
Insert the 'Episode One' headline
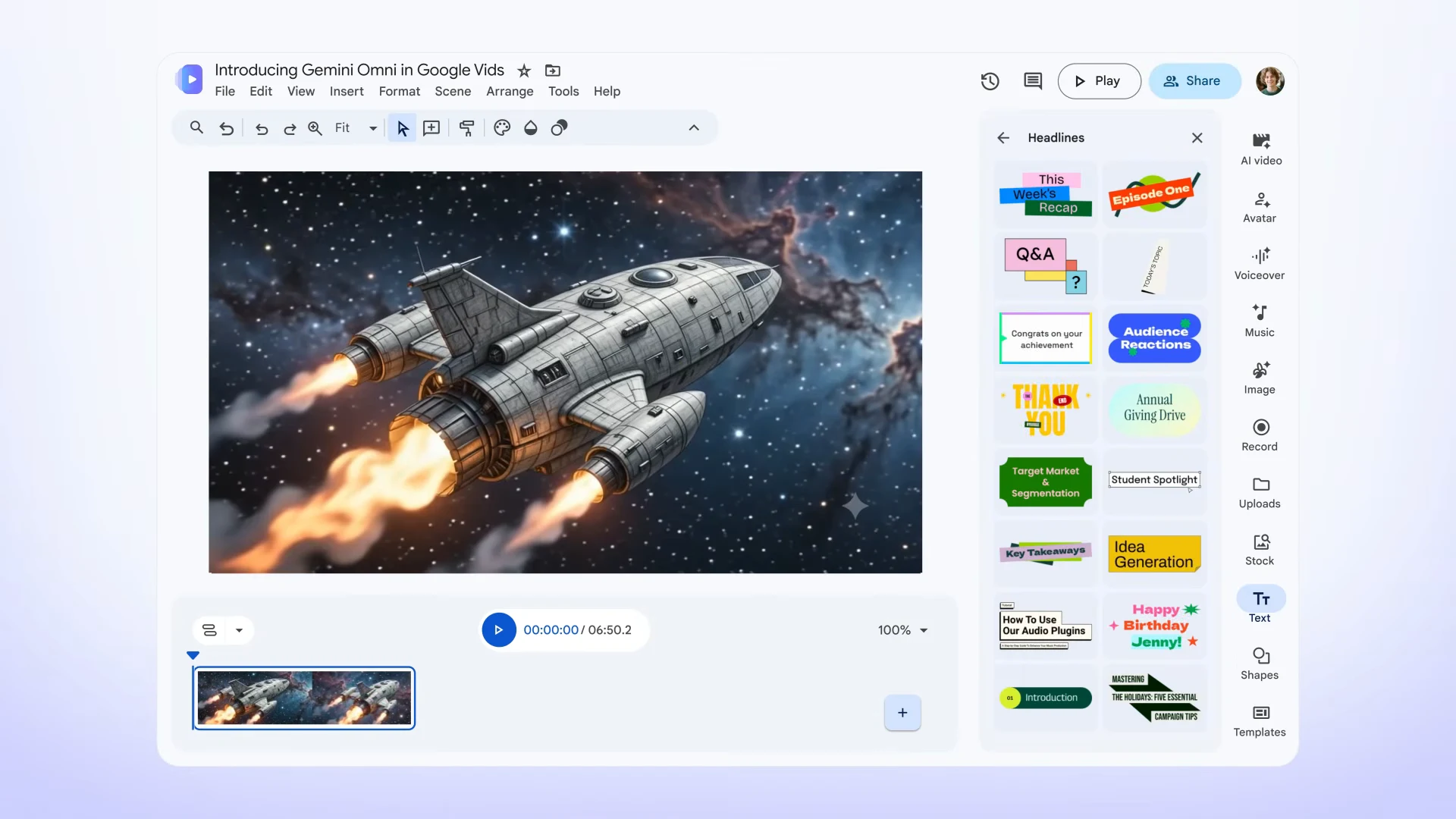click(1154, 194)
